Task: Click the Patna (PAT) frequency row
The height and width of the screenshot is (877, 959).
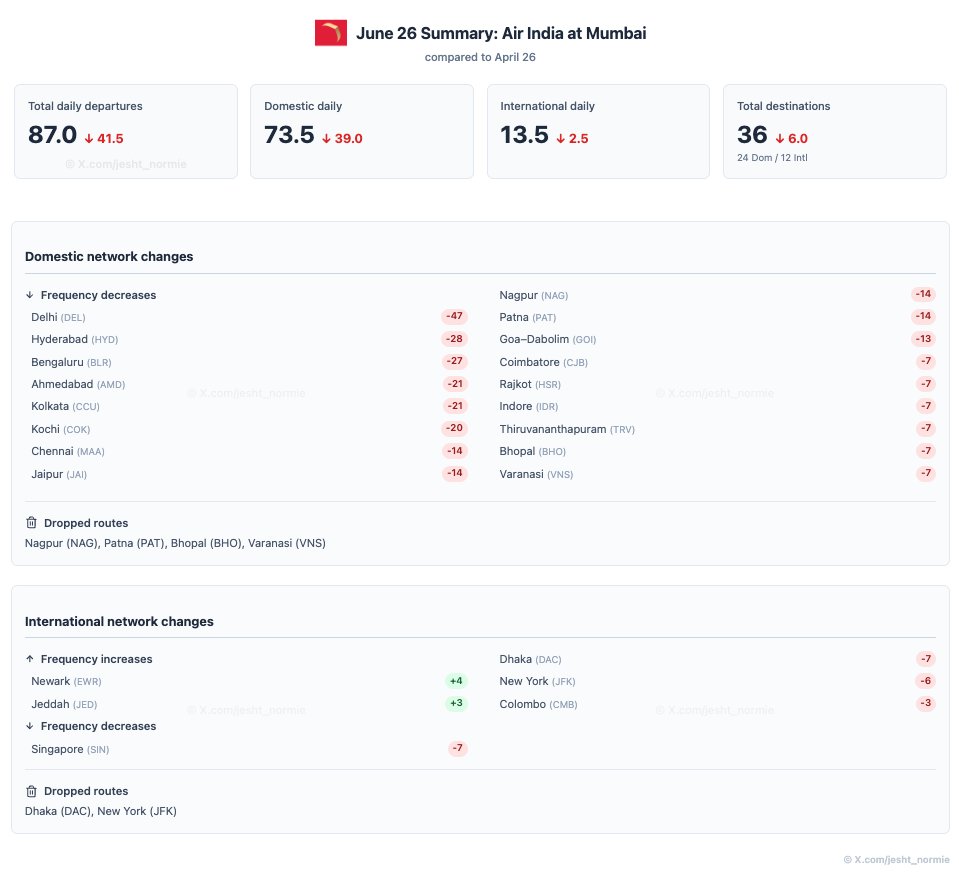Action: (717, 317)
